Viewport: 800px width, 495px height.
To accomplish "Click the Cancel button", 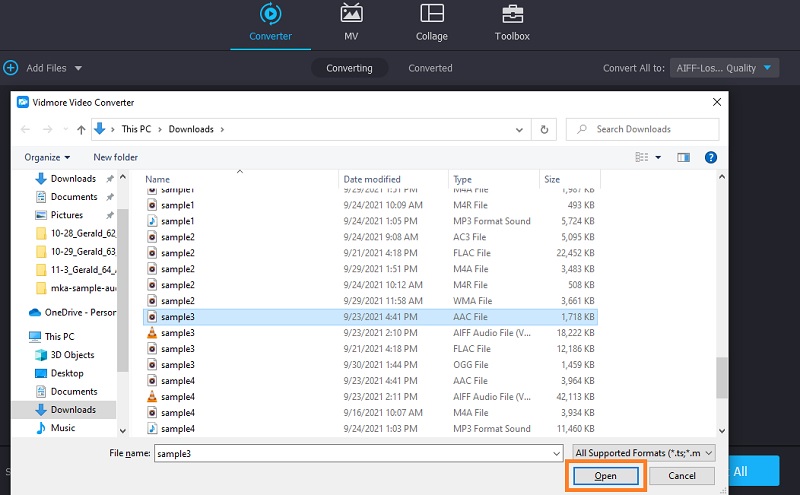I will coord(681,476).
